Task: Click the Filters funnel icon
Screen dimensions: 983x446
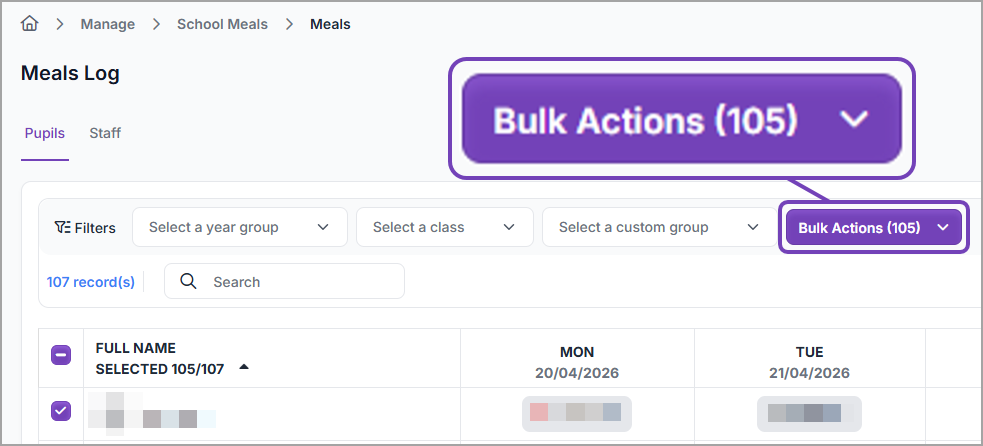Action: coord(62,228)
